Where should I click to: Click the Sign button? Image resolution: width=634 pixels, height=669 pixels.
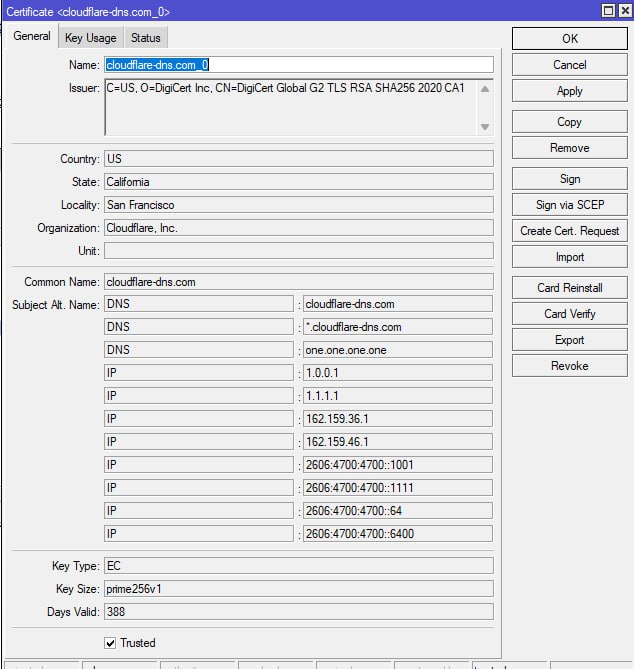pyautogui.click(x=570, y=179)
